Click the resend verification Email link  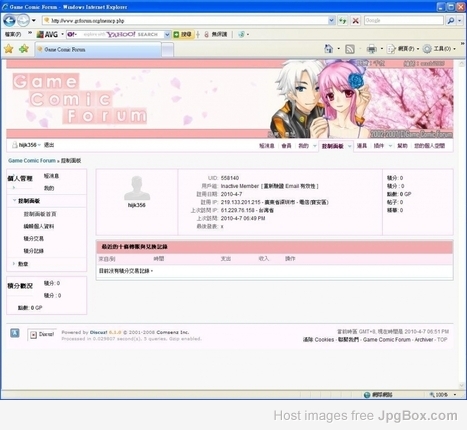290,186
